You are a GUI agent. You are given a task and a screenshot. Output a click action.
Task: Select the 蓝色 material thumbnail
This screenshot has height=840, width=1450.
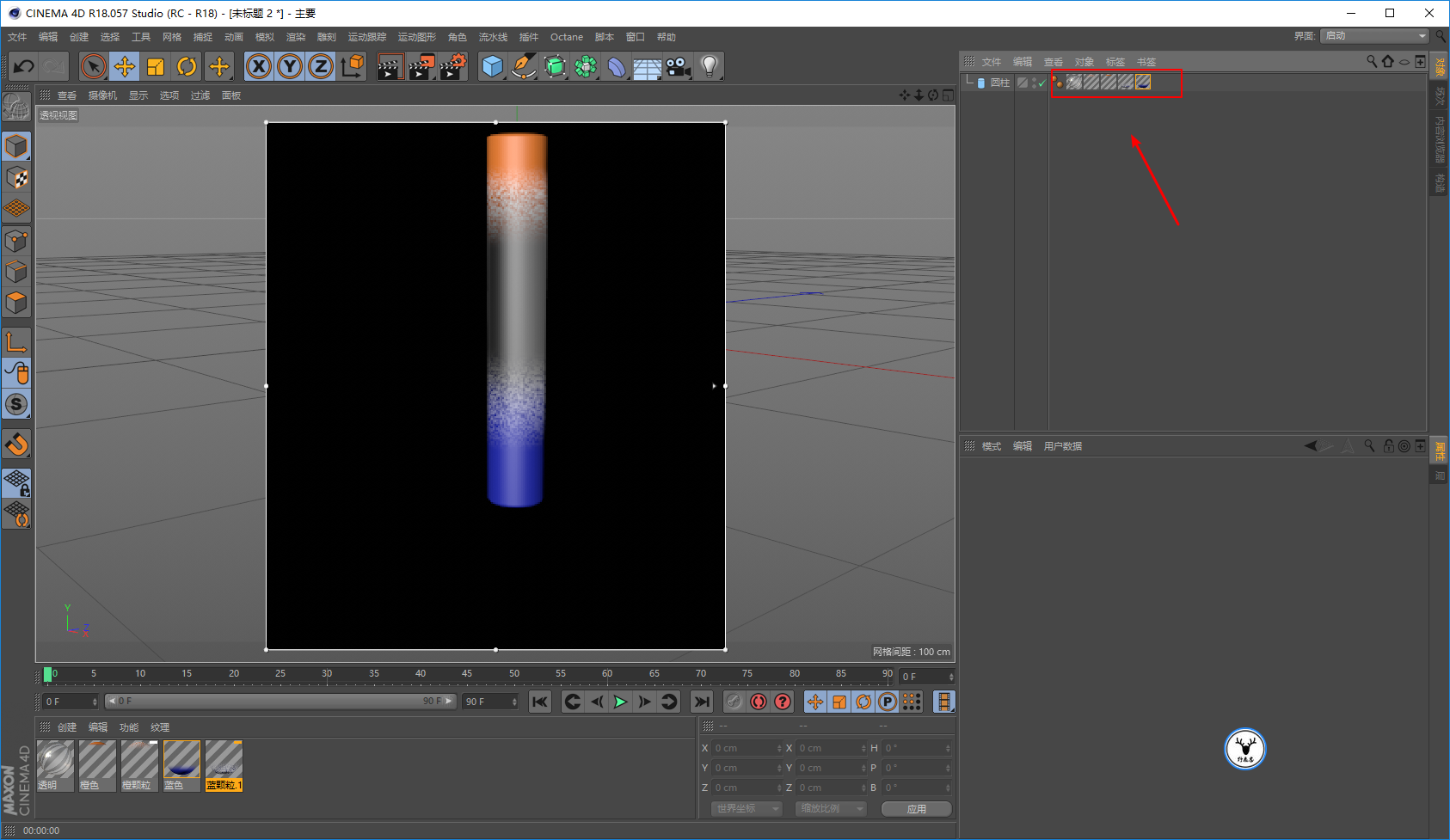coord(181,766)
